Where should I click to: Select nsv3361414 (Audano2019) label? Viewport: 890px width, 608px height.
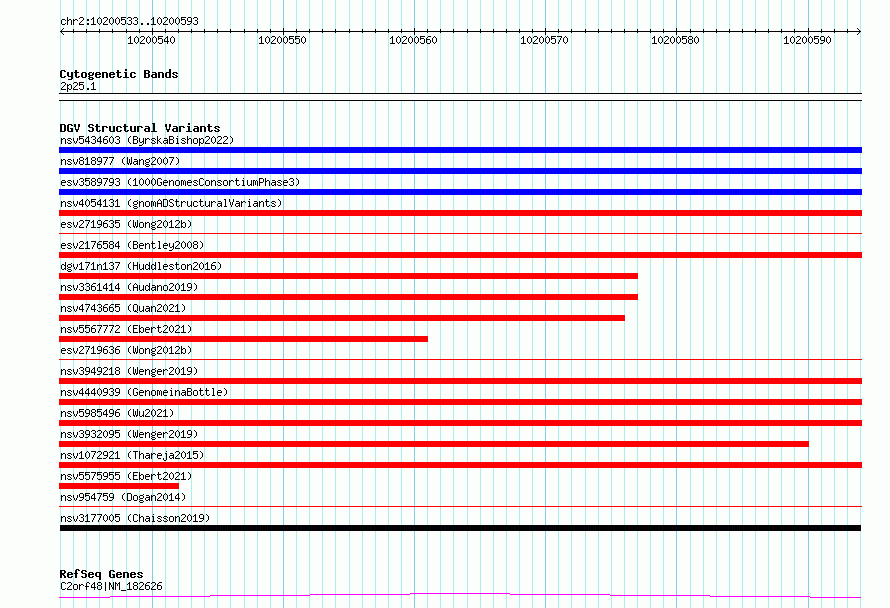point(129,287)
